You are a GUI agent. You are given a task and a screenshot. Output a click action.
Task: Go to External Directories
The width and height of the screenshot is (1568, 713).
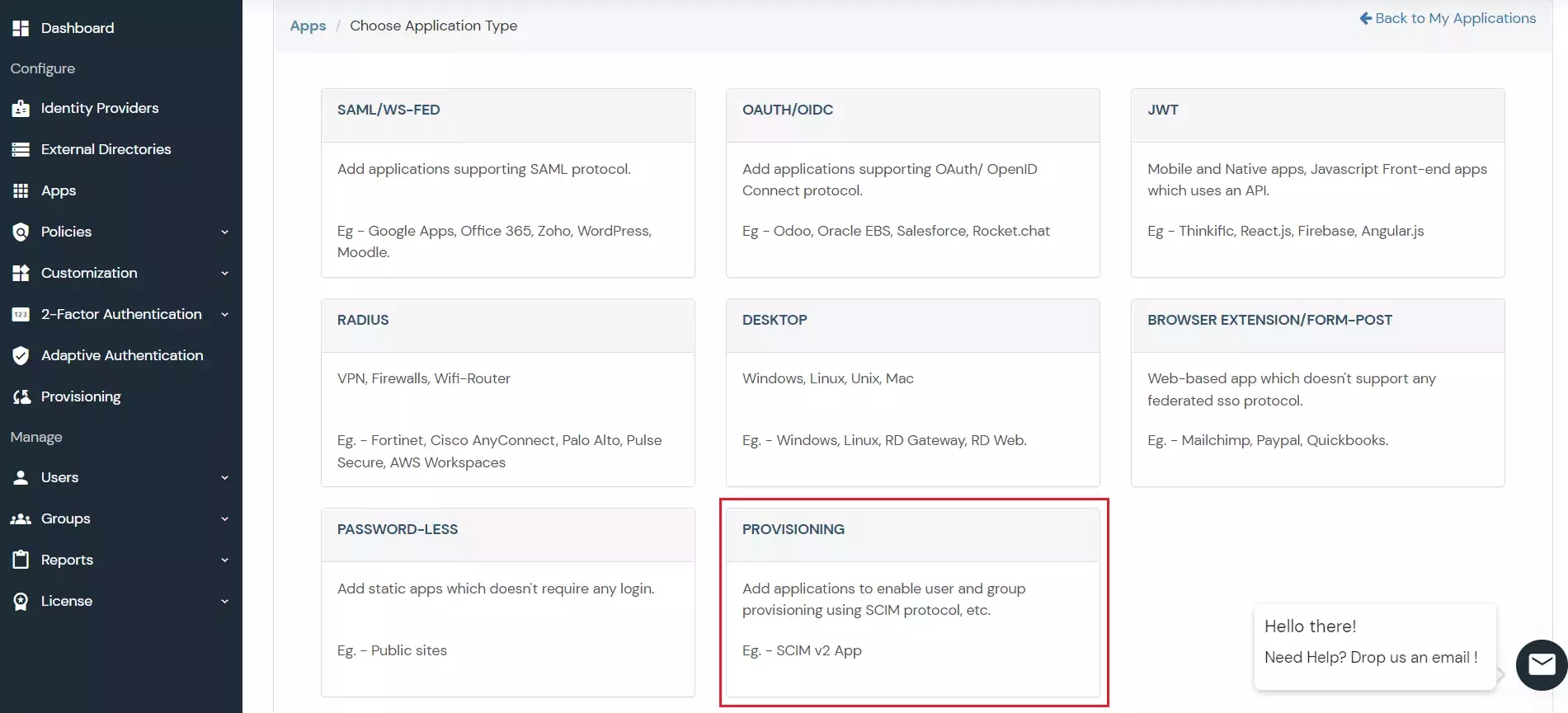pos(106,149)
